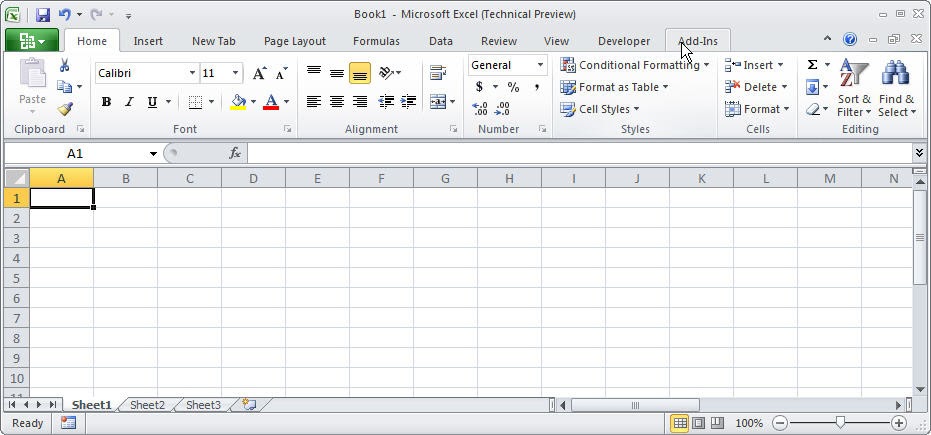Viewport: 931px width, 435px height.
Task: Apply Middle Align to cells
Action: (x=337, y=74)
